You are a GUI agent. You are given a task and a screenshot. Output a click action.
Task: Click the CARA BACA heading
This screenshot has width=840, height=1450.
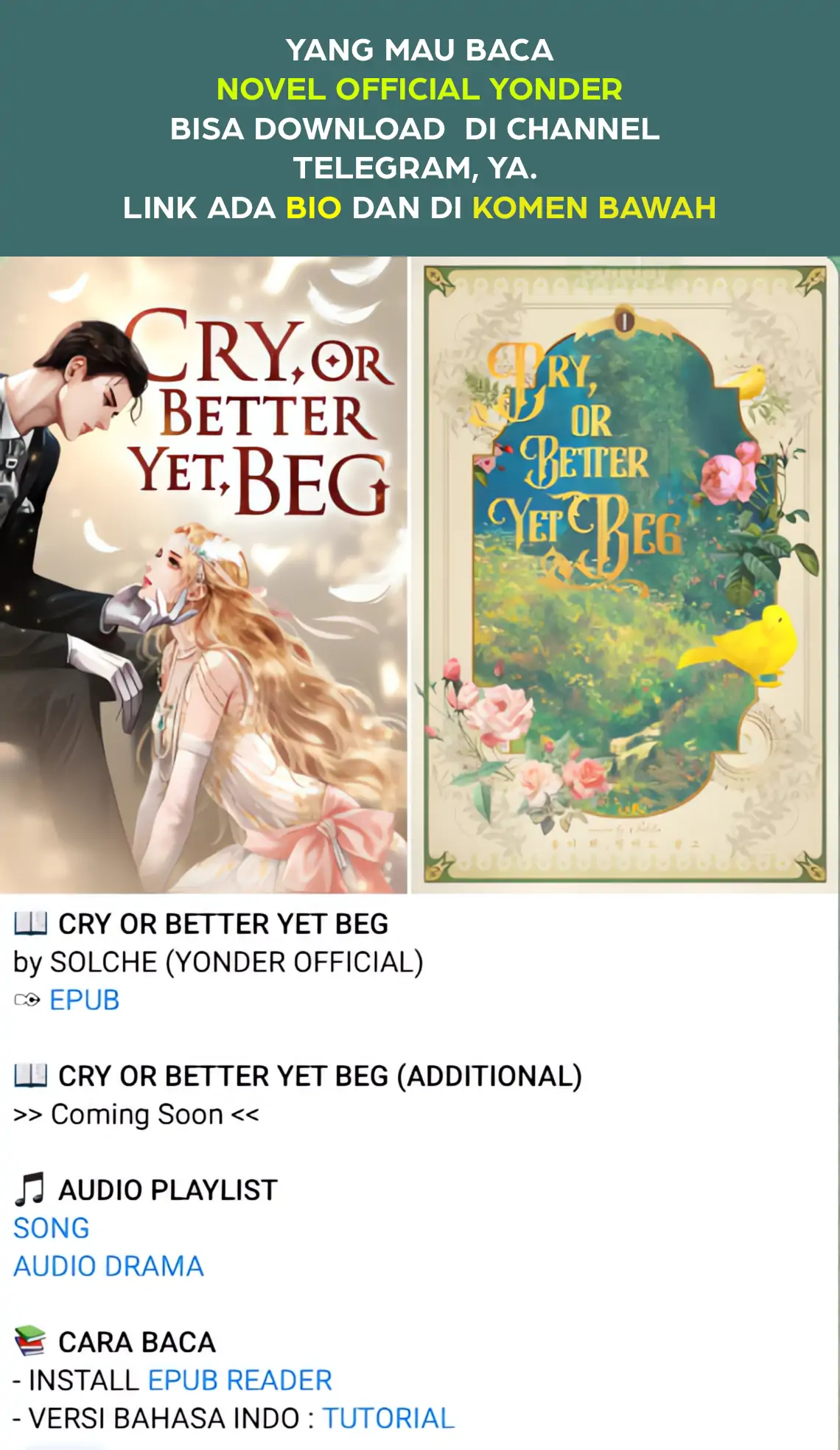(x=137, y=1342)
